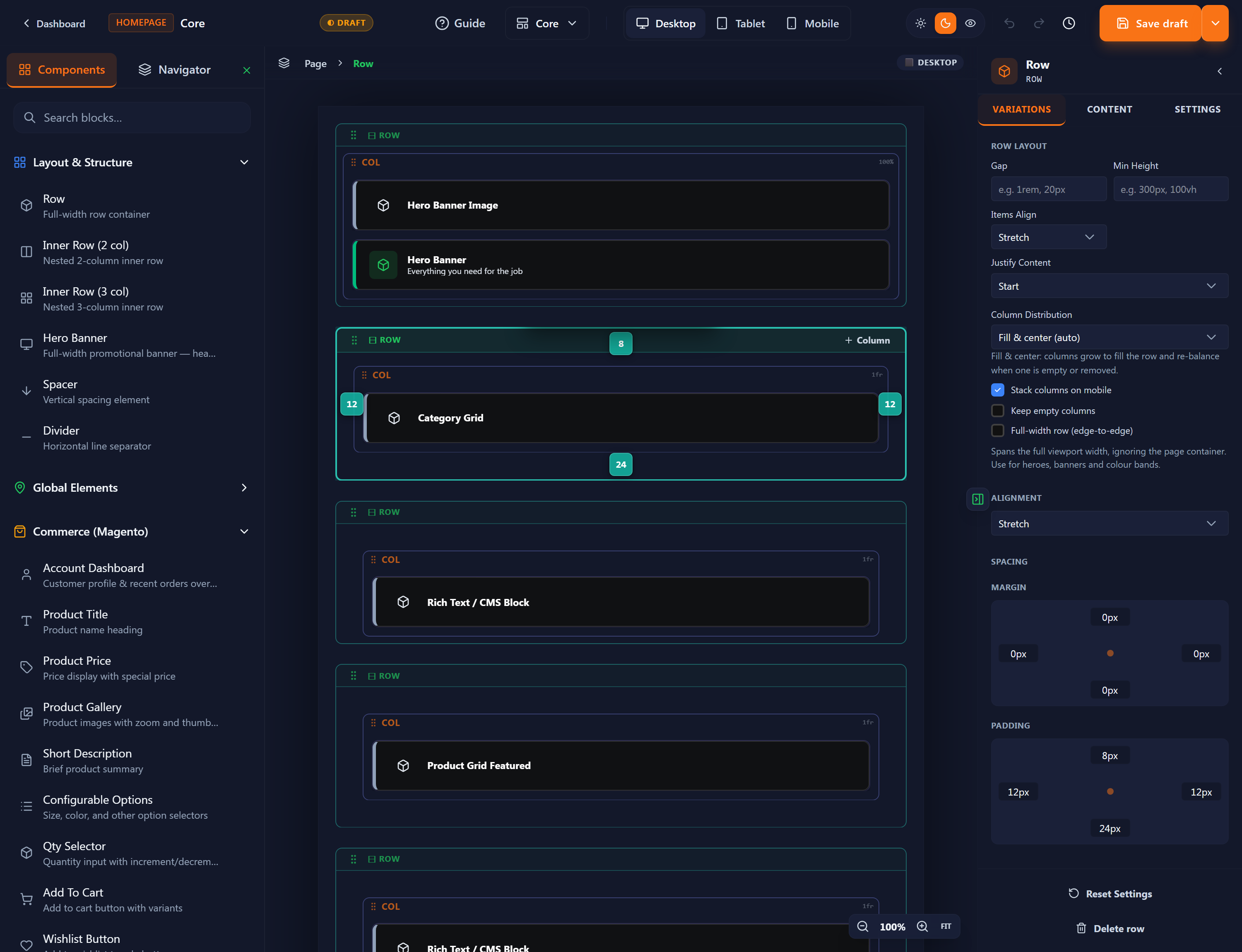Open the Components tab
The width and height of the screenshot is (1242, 952).
pyautogui.click(x=62, y=70)
